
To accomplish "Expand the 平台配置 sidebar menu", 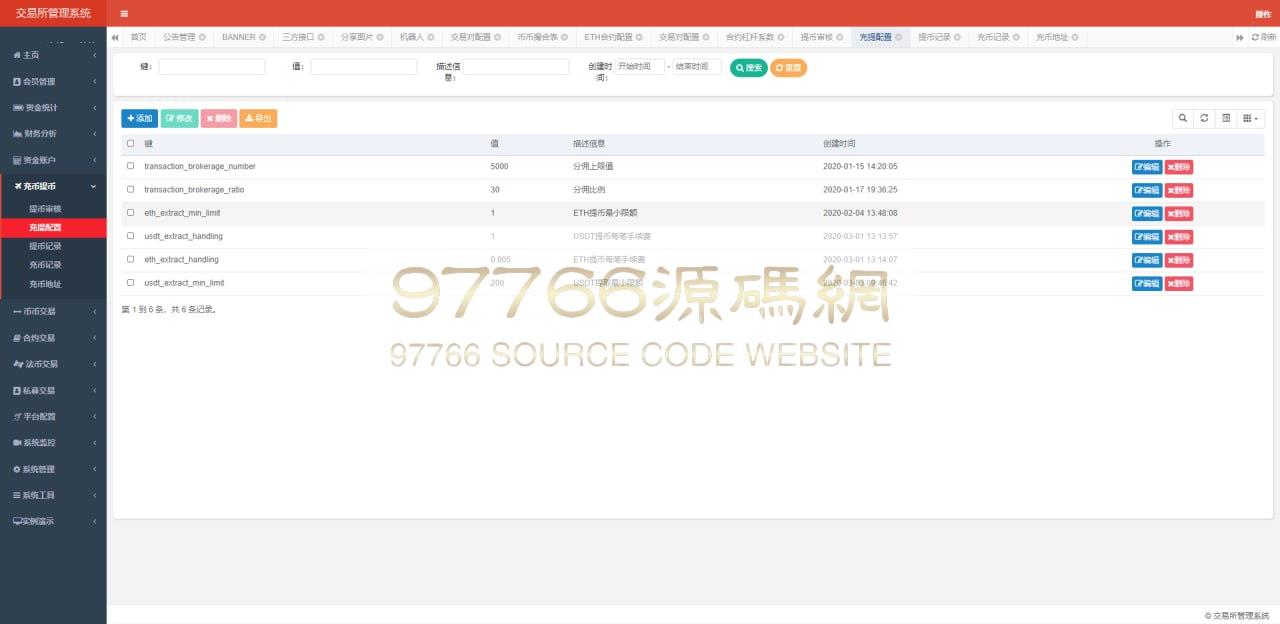I will (53, 416).
